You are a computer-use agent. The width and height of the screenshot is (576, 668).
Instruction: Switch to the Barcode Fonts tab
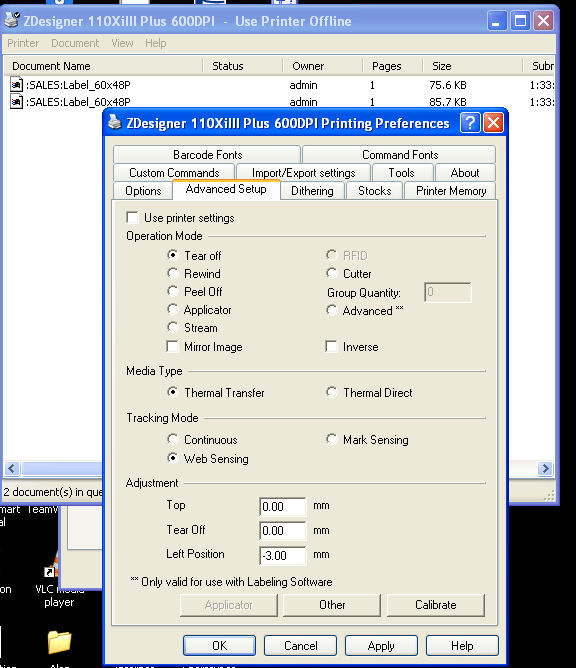tap(207, 154)
